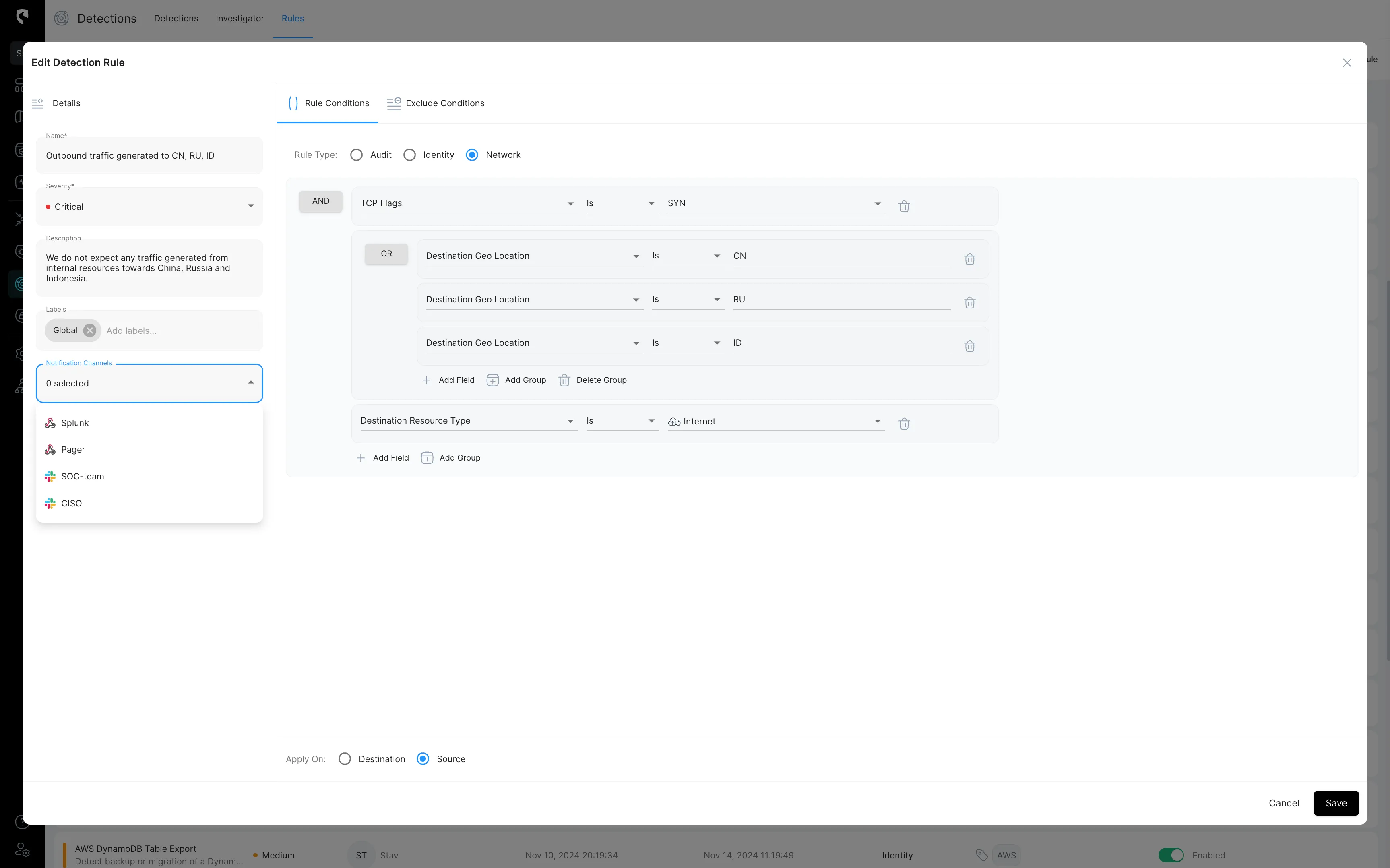Click the CISO Slack icon

pos(50,504)
